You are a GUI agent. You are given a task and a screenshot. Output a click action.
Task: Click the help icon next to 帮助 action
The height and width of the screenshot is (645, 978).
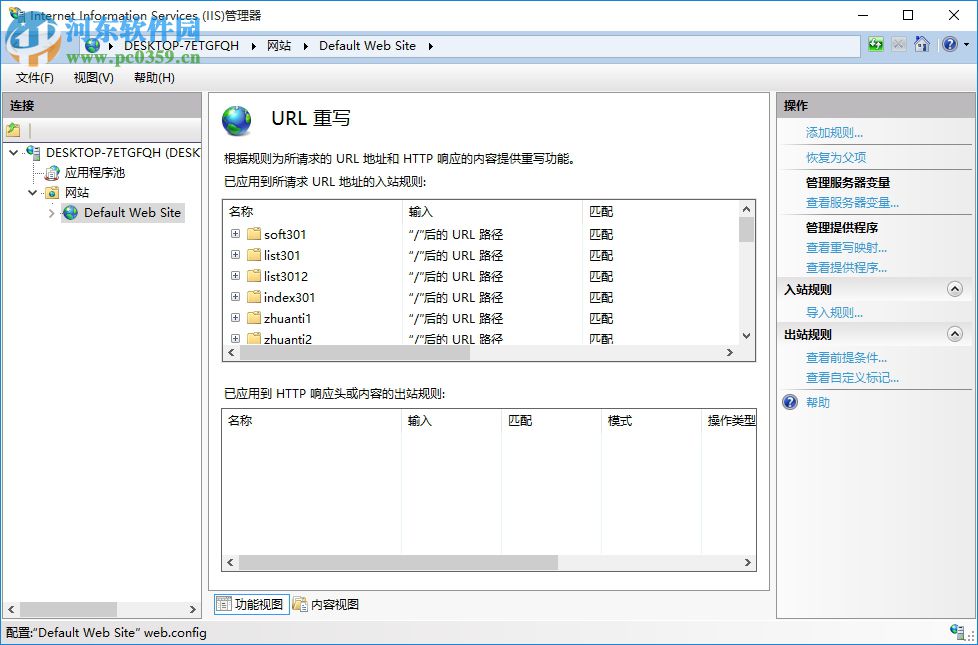(x=789, y=402)
